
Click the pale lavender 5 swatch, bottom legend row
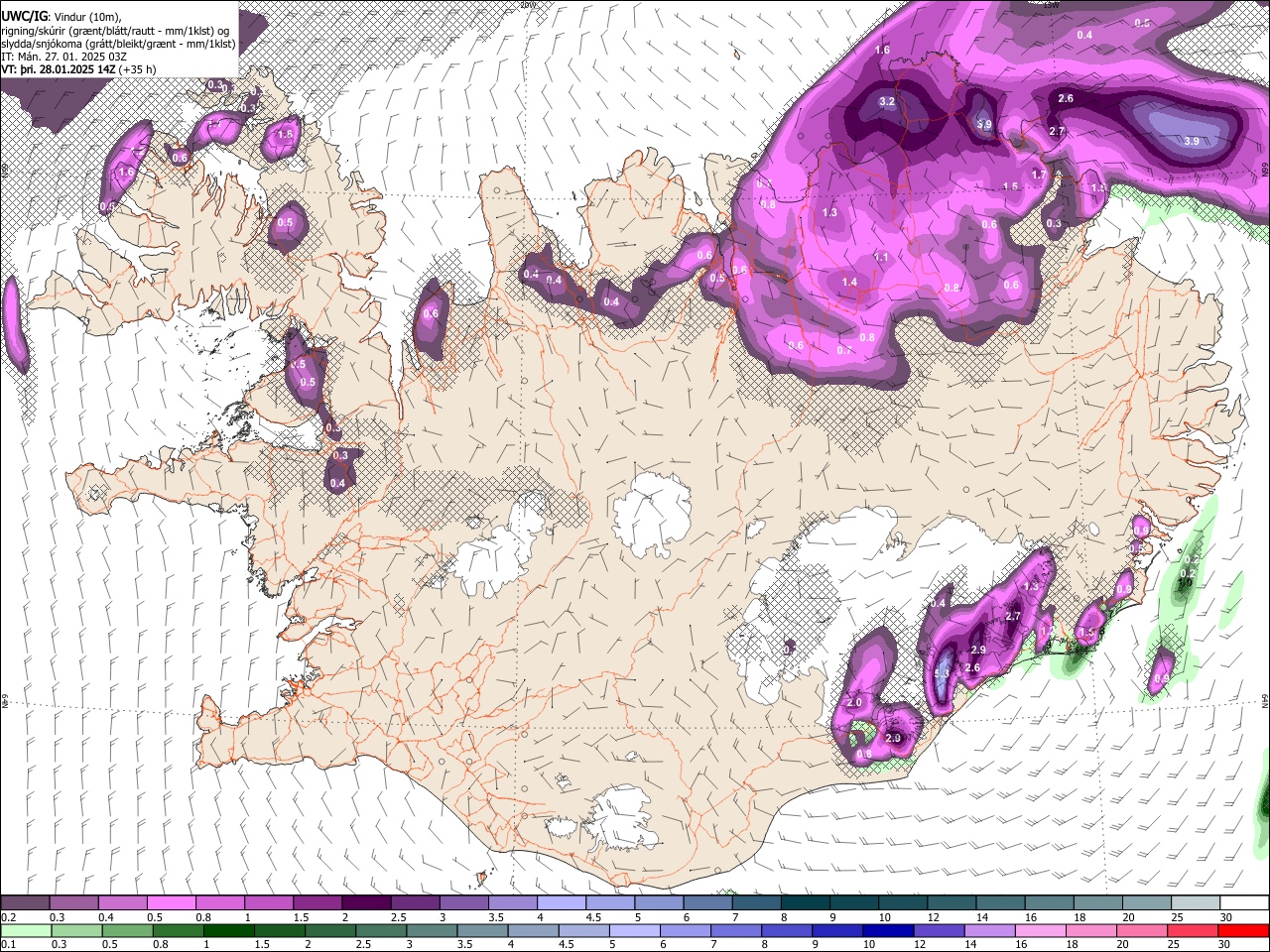pyautogui.click(x=634, y=930)
